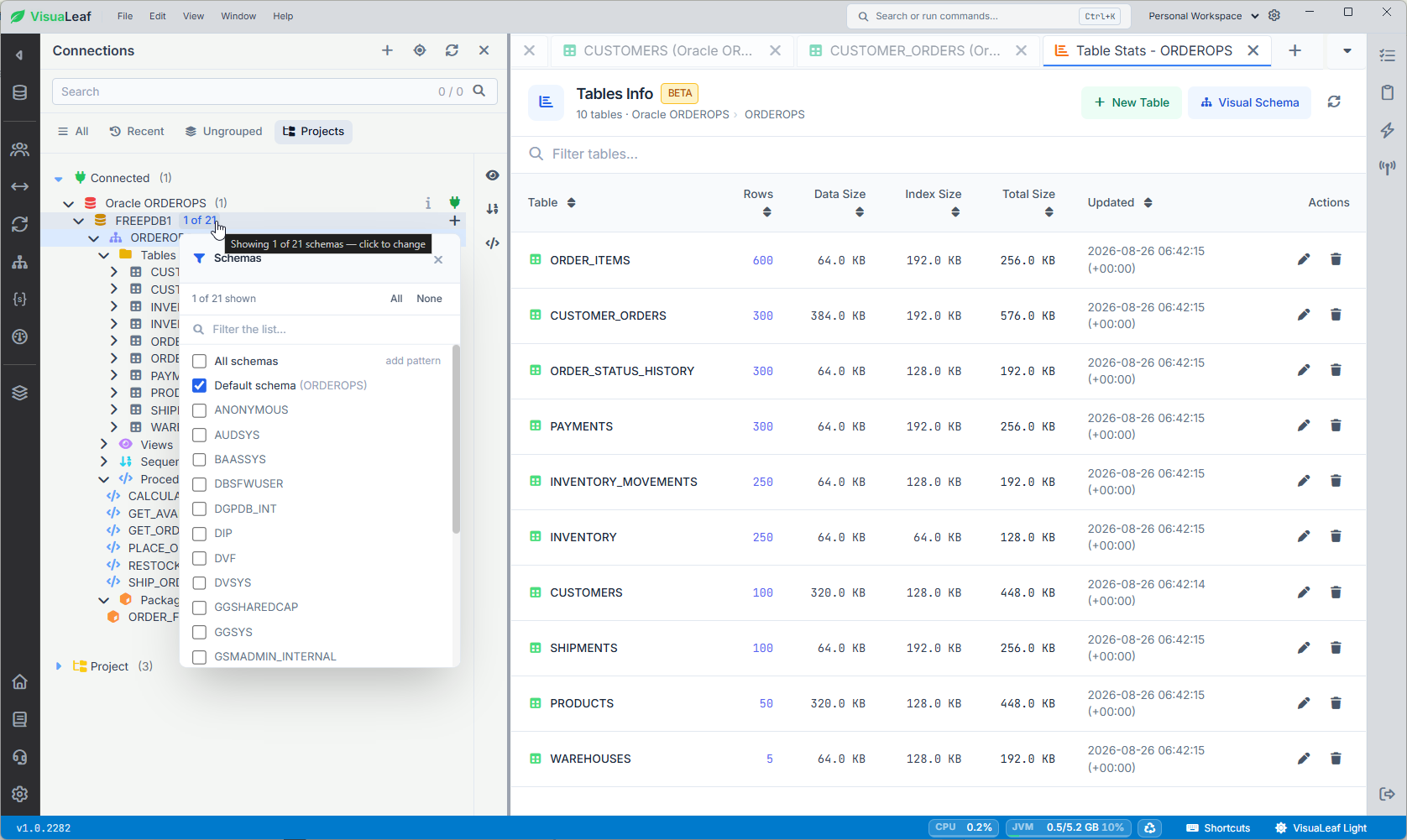The height and width of the screenshot is (840, 1407).
Task: Open the Help menu
Action: point(283,16)
